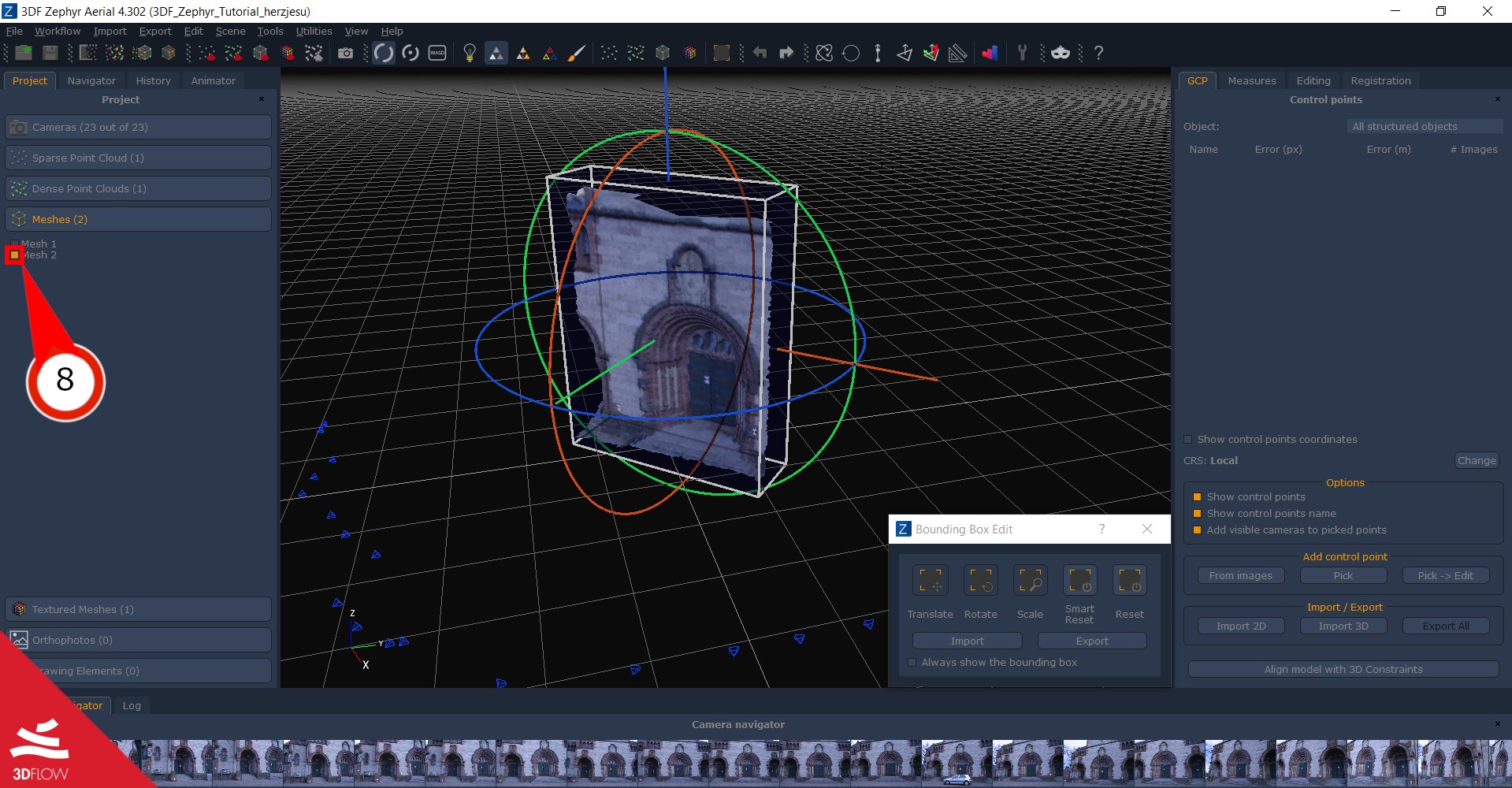Click the Rotate bounding box icon
Viewport: 1512px width, 788px height.
pos(981,581)
